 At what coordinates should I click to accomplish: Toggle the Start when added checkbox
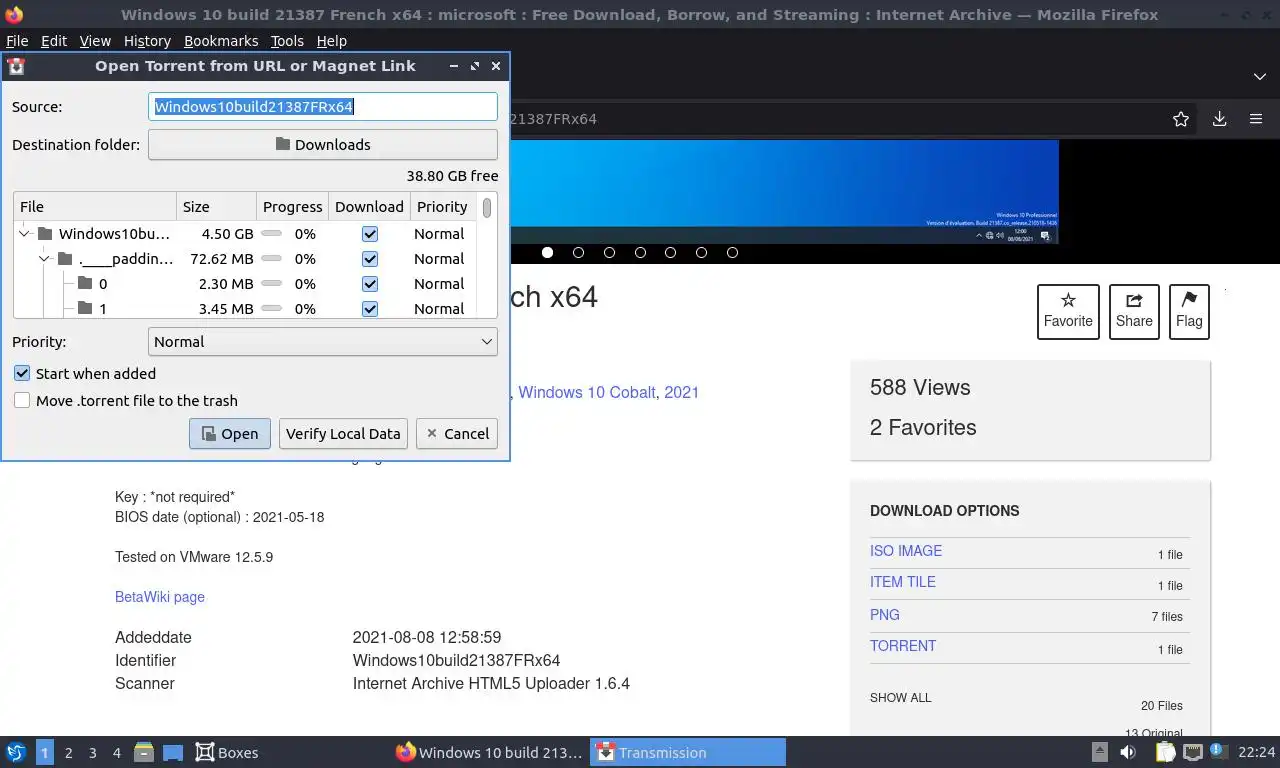tap(22, 373)
